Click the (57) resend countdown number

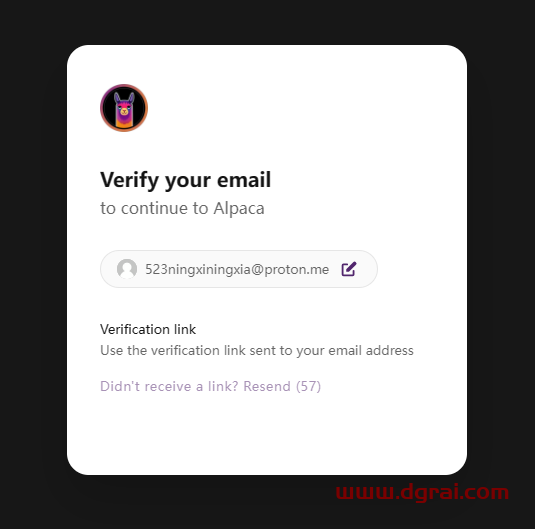click(x=308, y=386)
